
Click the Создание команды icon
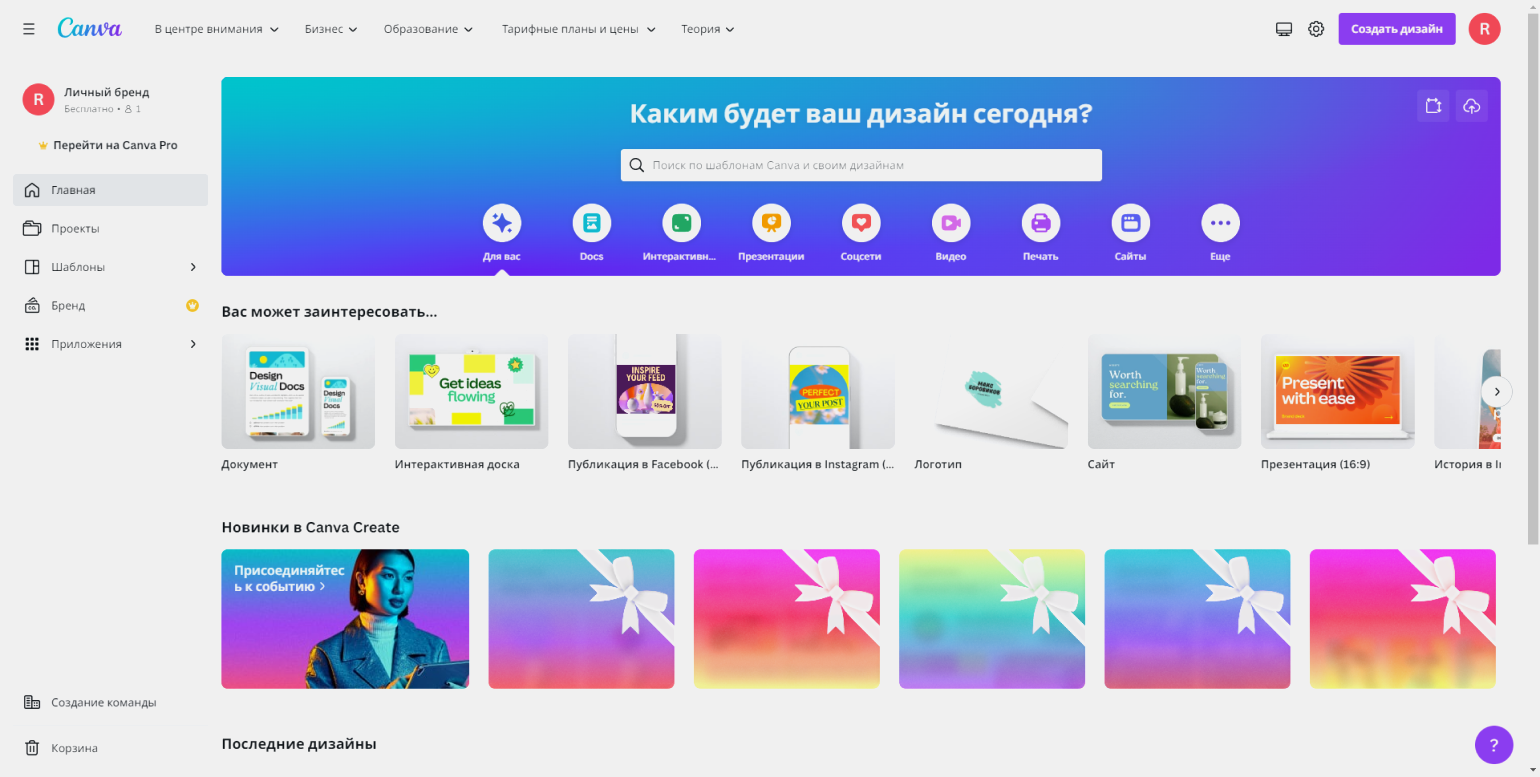[32, 702]
